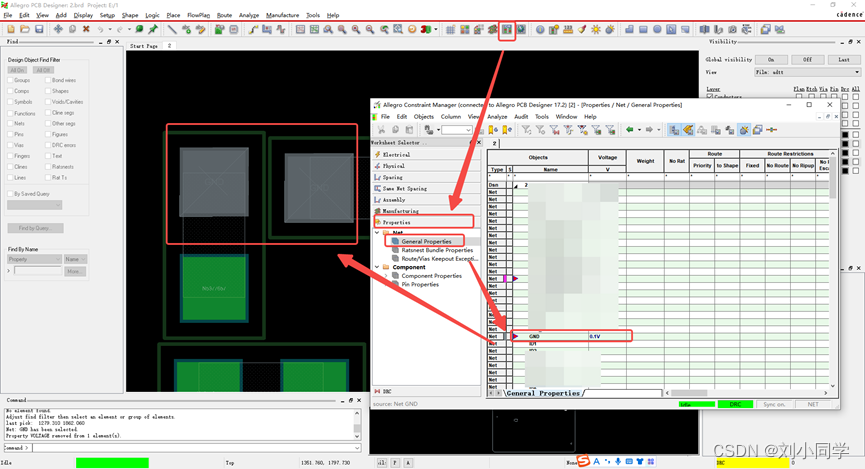The width and height of the screenshot is (865, 469).
Task: Click the GND net voltage cell
Action: tap(608, 336)
